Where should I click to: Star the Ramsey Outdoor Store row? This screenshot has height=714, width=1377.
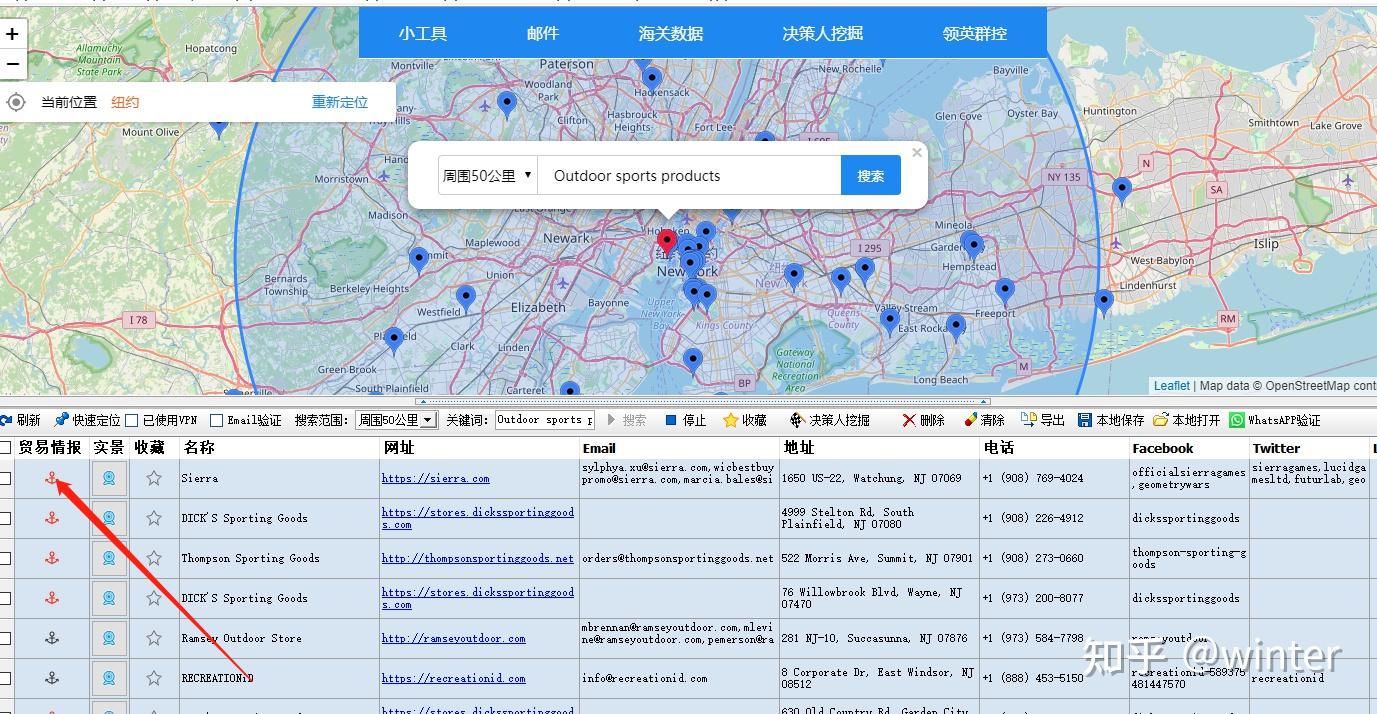click(x=154, y=638)
